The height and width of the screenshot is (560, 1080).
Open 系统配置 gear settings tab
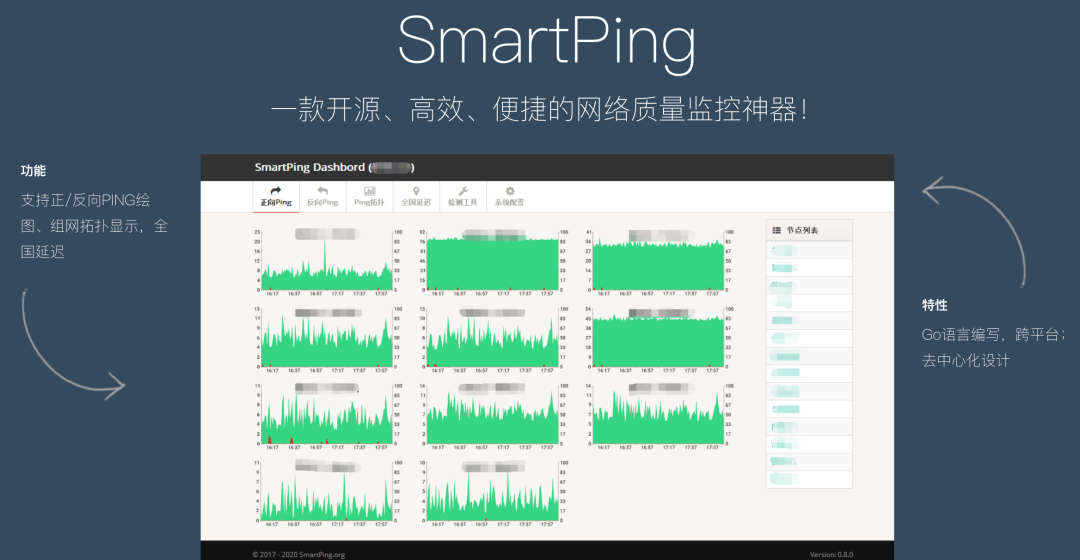click(x=510, y=196)
